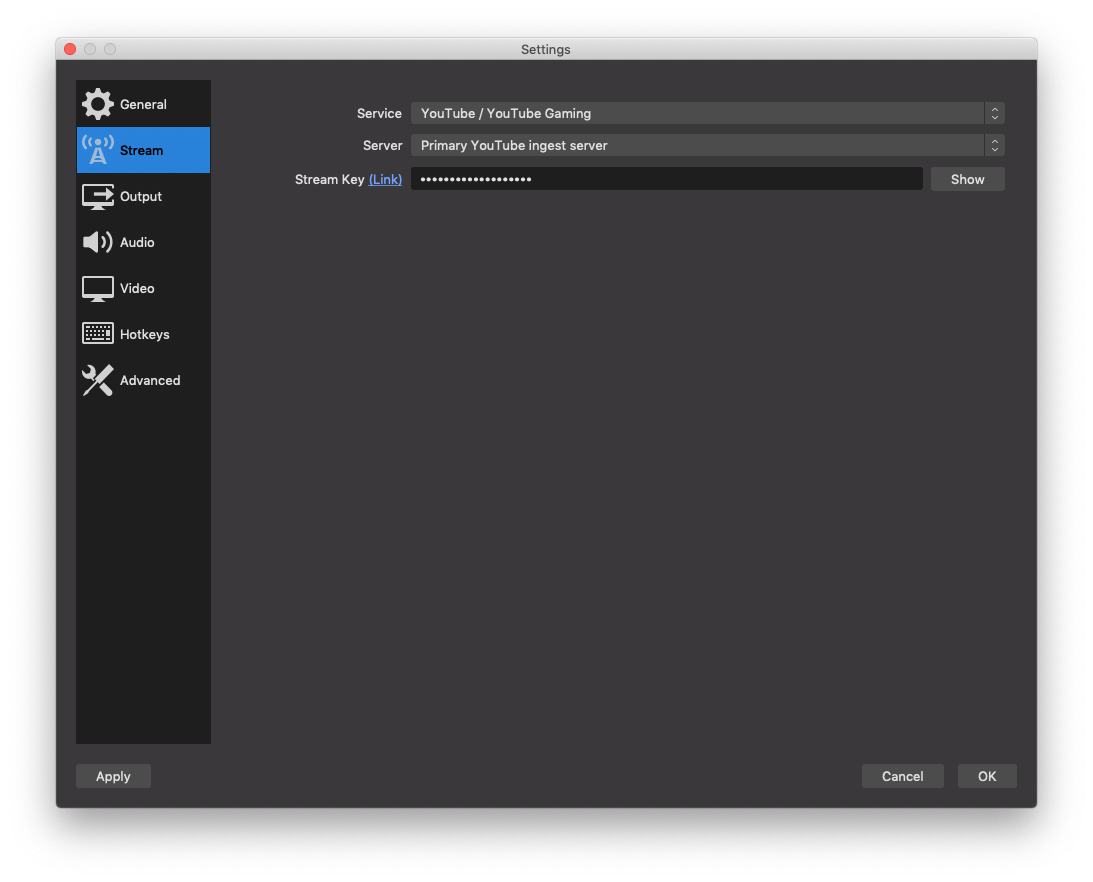Screen dimensions: 1093x882
Task: Click the 'Settings' window title
Action: pos(546,49)
